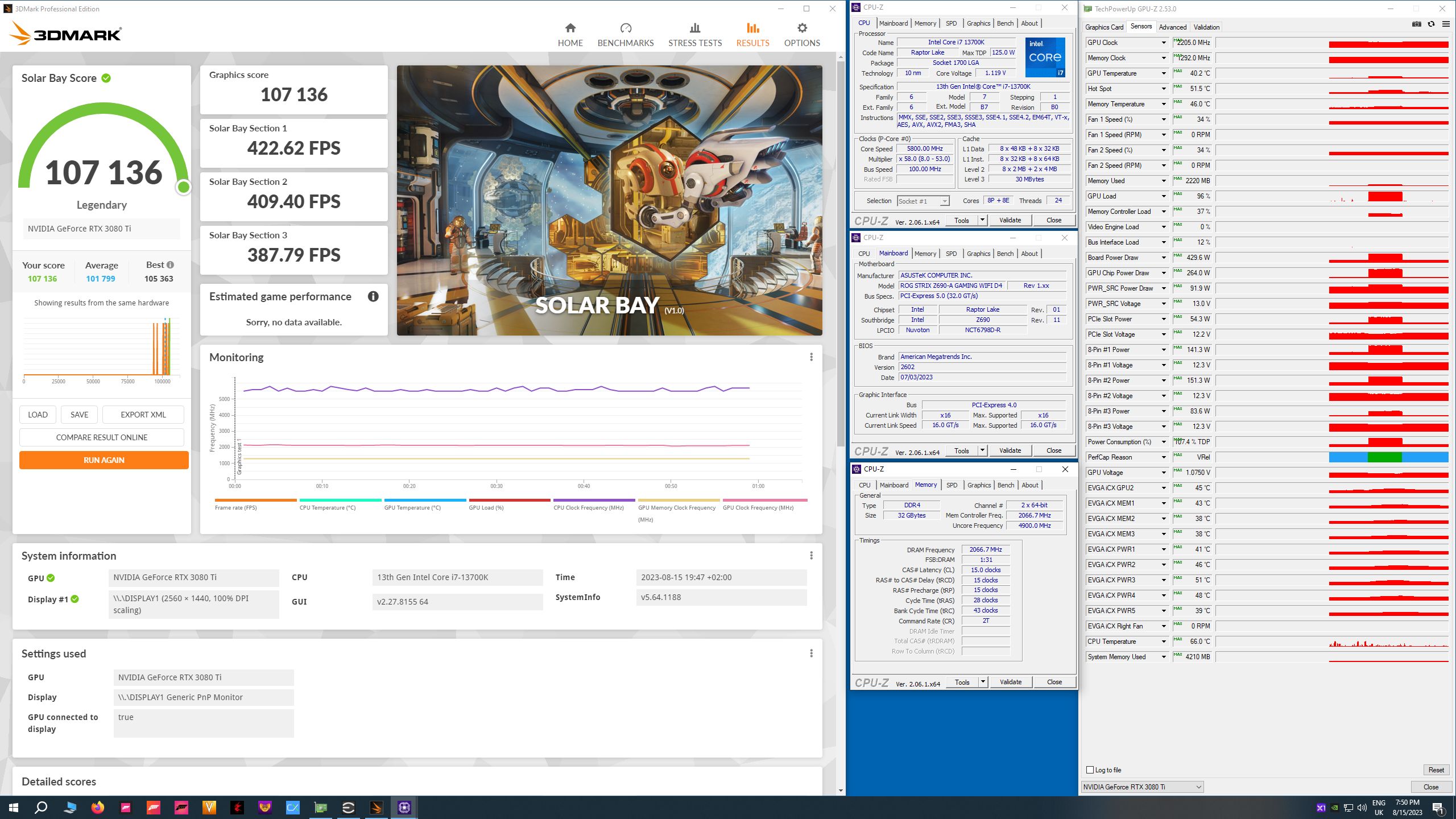Open the PerfCap Reason sensor dropdown
Image resolution: width=1456 pixels, height=819 pixels.
point(1164,457)
